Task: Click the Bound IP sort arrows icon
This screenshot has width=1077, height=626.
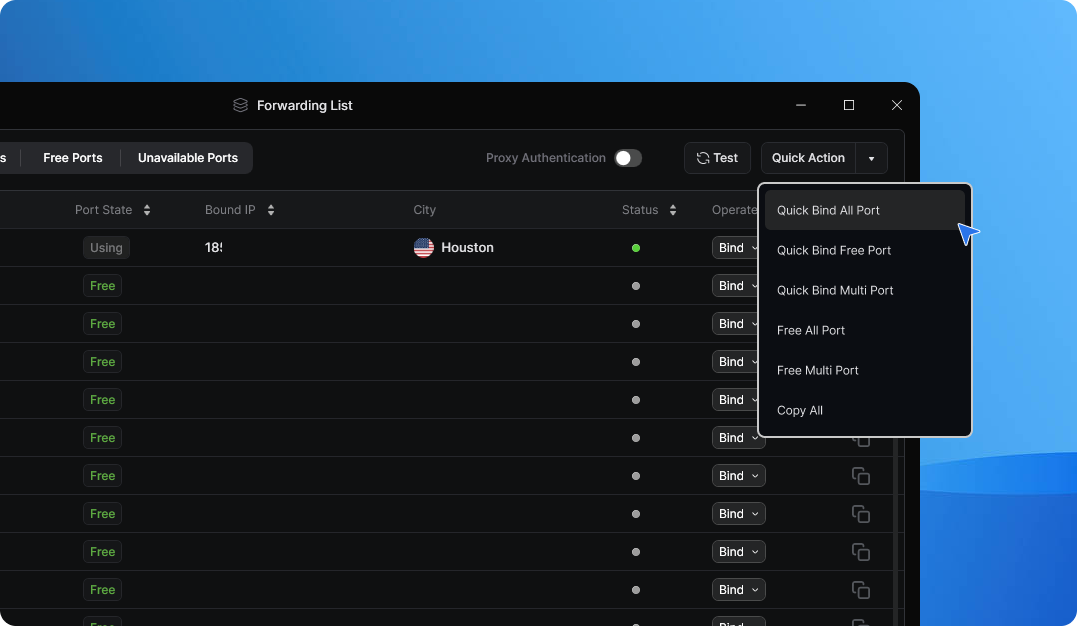Action: (x=271, y=210)
